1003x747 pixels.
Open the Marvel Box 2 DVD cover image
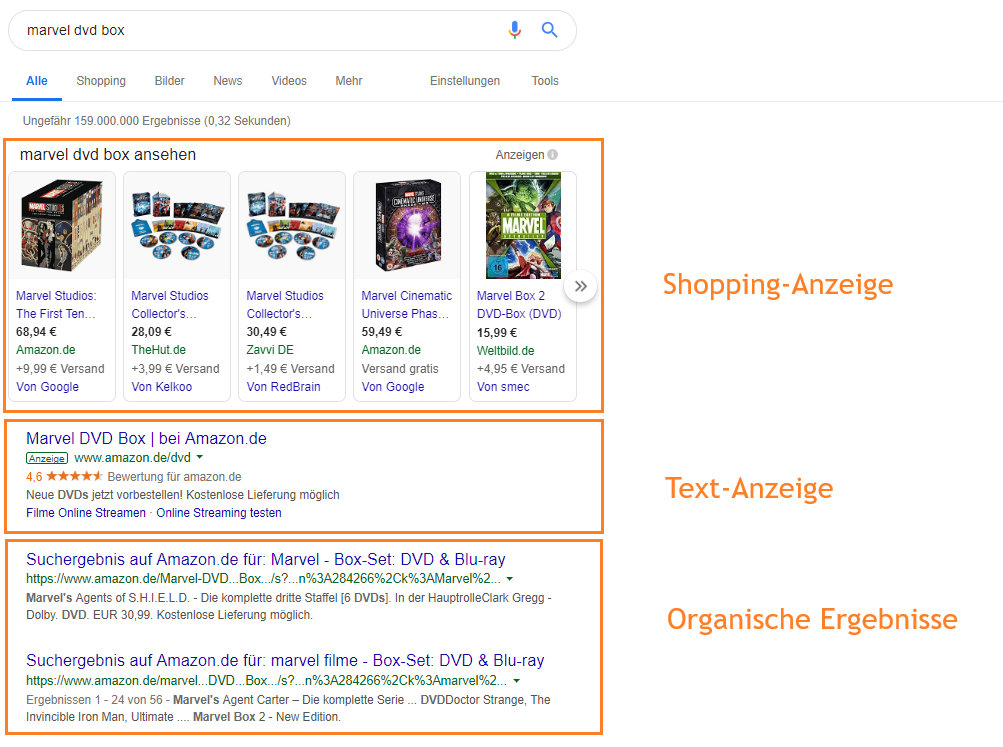523,225
